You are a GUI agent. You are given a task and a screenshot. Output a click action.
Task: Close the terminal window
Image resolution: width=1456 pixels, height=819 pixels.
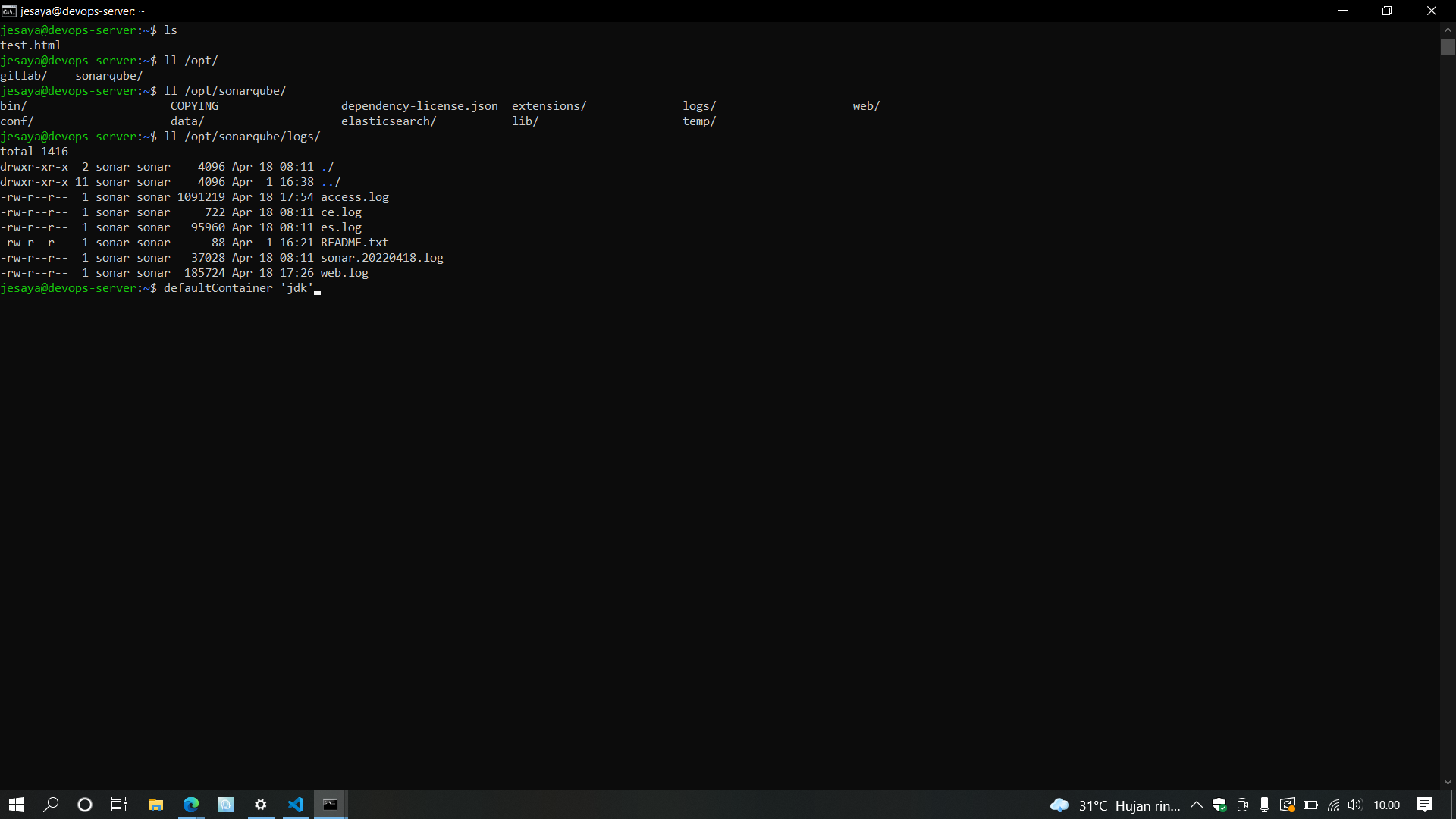tap(1432, 11)
